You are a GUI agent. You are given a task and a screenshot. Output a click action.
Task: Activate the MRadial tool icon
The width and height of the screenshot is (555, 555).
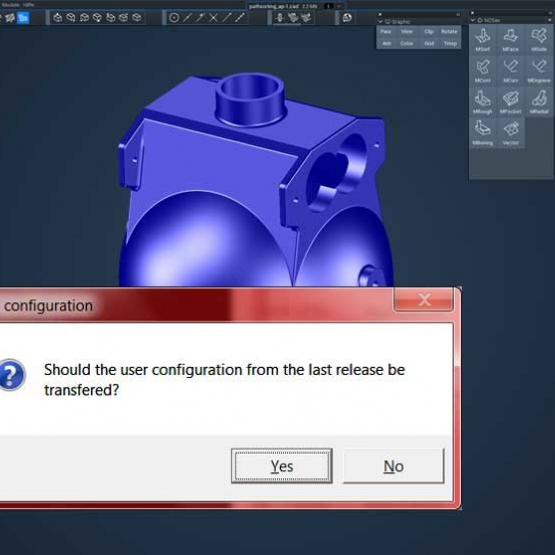tap(539, 102)
